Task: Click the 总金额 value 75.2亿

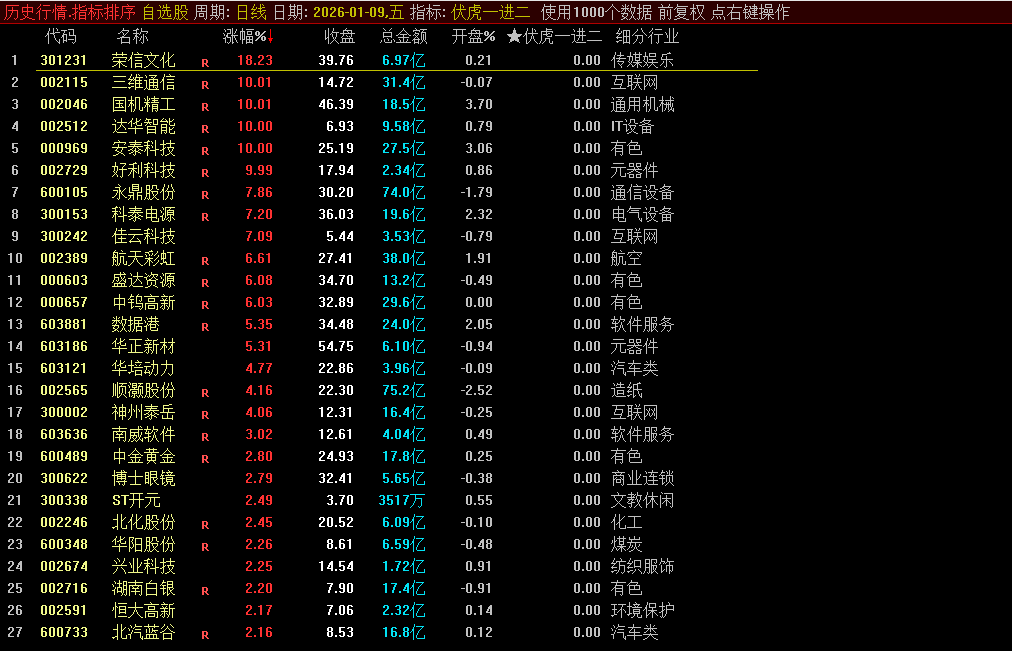Action: [x=403, y=390]
